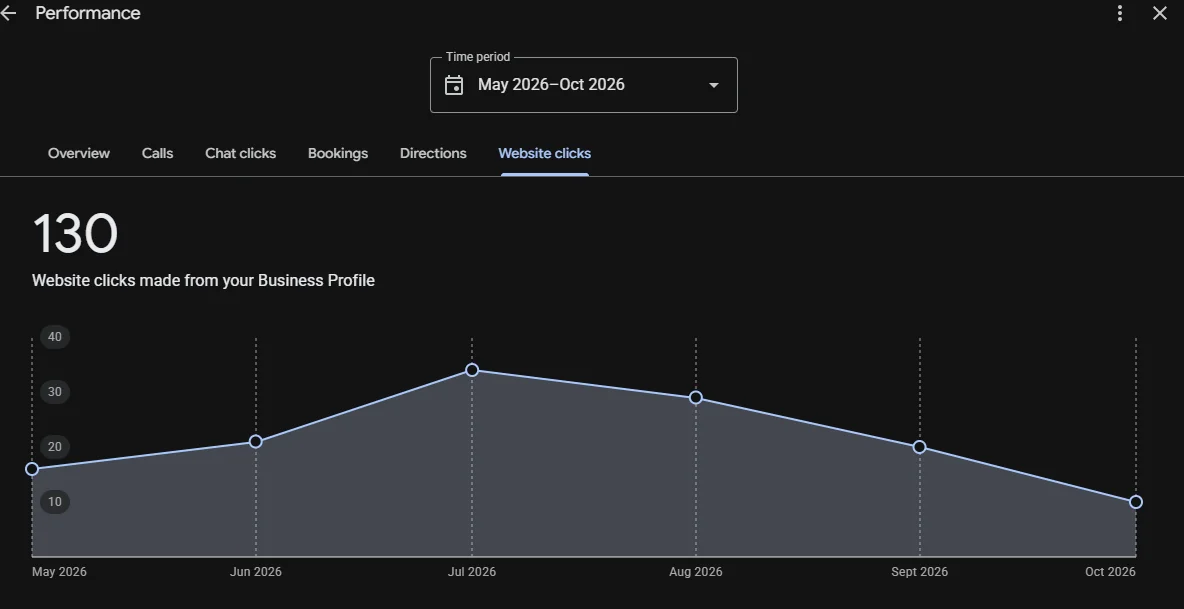Click the 20 y-axis label
Viewport: 1184px width, 609px height.
tap(54, 447)
